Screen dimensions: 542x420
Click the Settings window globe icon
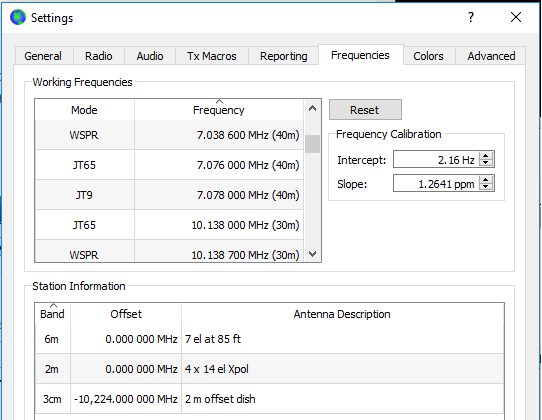[x=18, y=17]
